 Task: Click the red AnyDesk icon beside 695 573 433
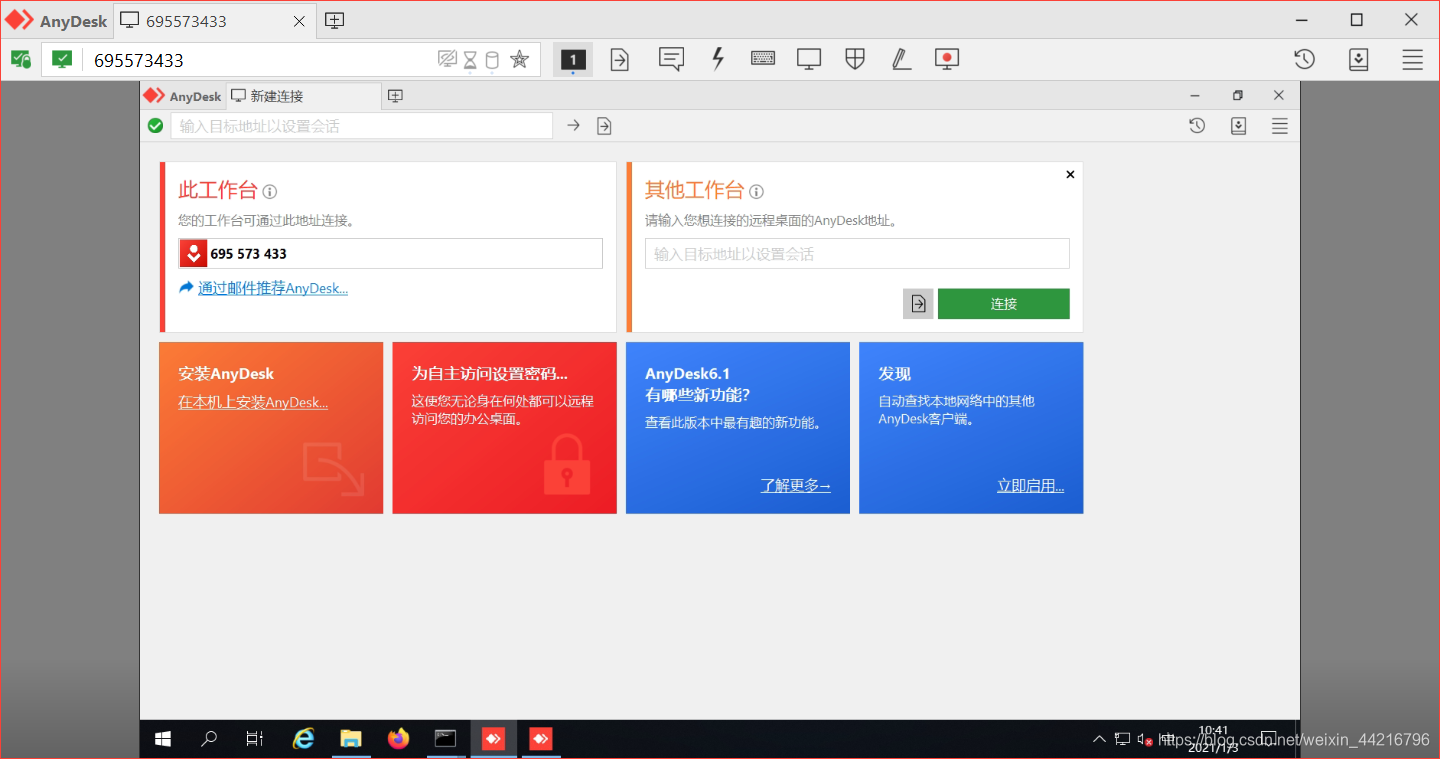point(193,254)
